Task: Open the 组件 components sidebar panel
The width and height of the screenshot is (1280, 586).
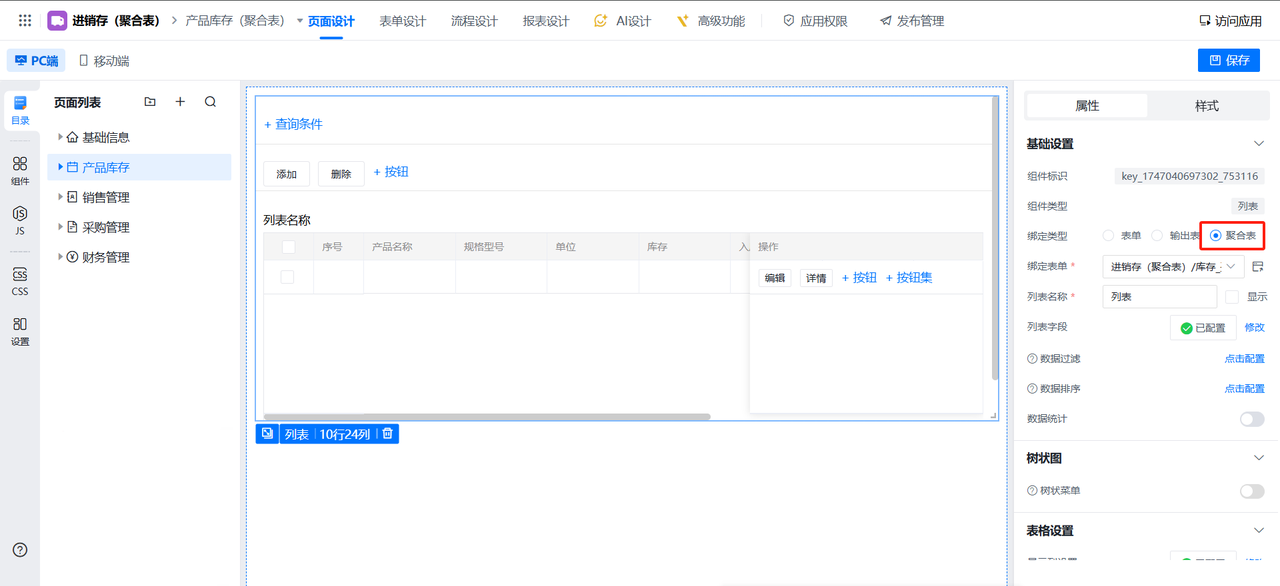Action: point(20,170)
